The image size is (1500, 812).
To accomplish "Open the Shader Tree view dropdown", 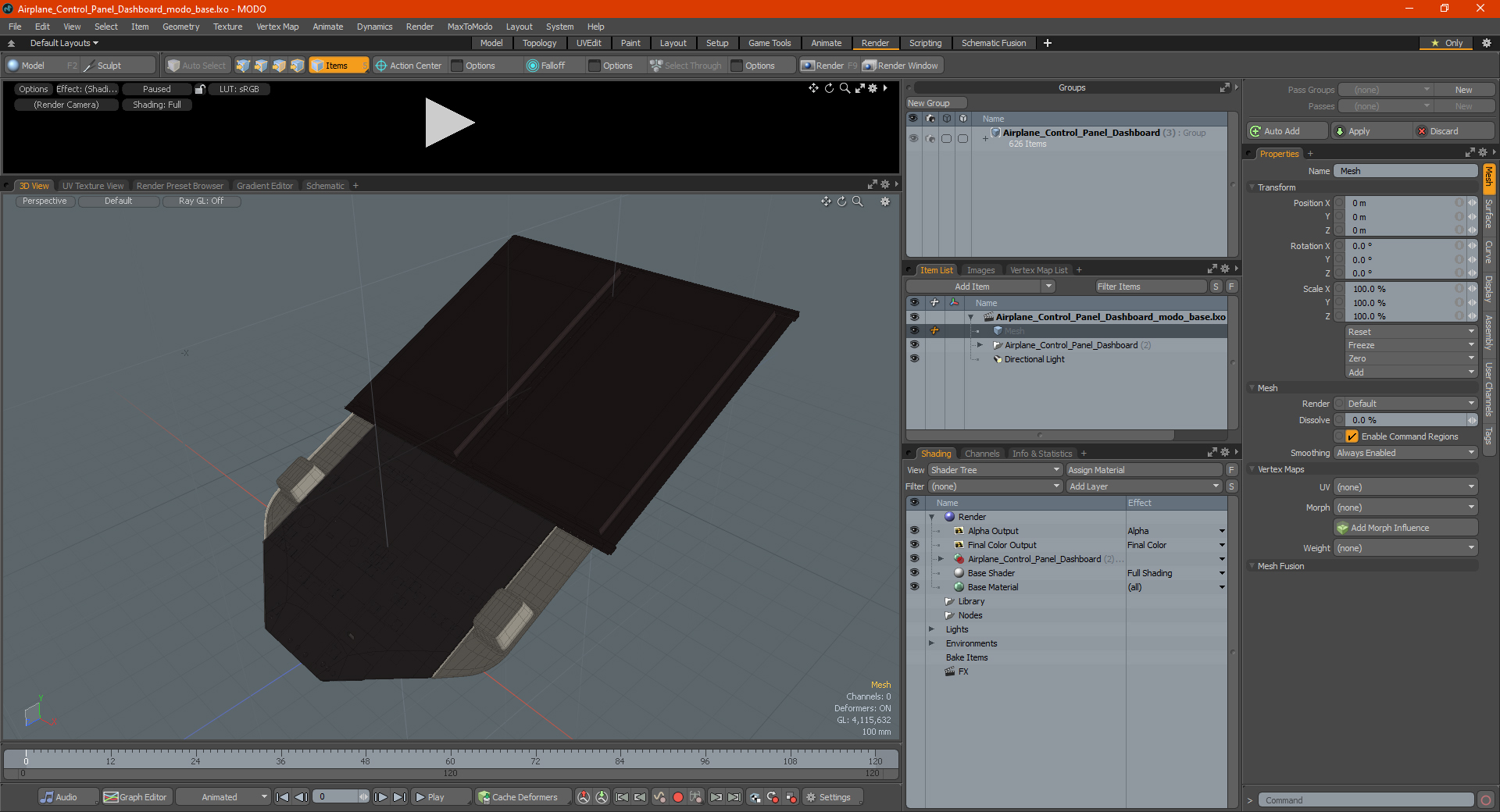I will (x=995, y=470).
